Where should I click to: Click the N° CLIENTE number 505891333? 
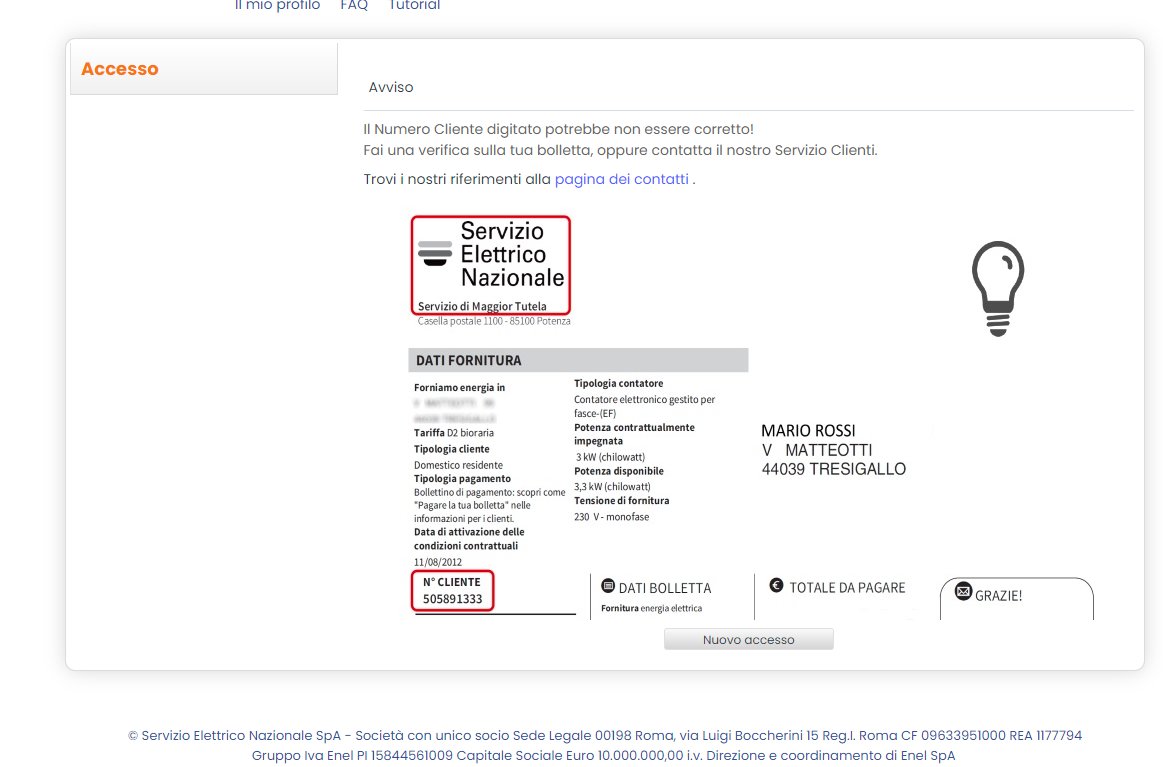pyautogui.click(x=452, y=599)
